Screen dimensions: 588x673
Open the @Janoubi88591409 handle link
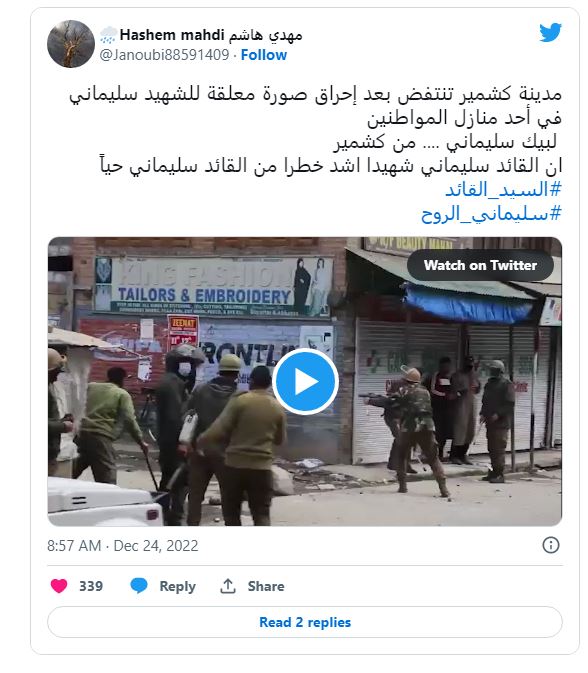[x=164, y=55]
